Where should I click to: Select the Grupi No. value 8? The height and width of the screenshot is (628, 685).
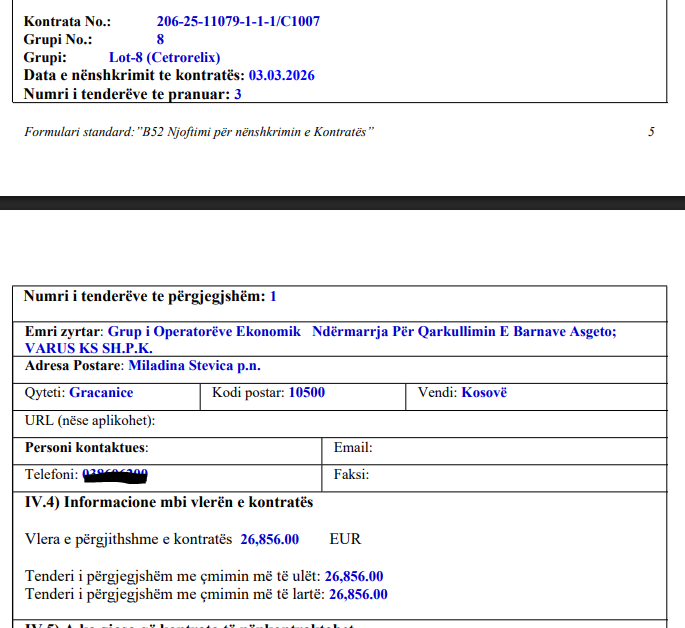click(x=160, y=39)
